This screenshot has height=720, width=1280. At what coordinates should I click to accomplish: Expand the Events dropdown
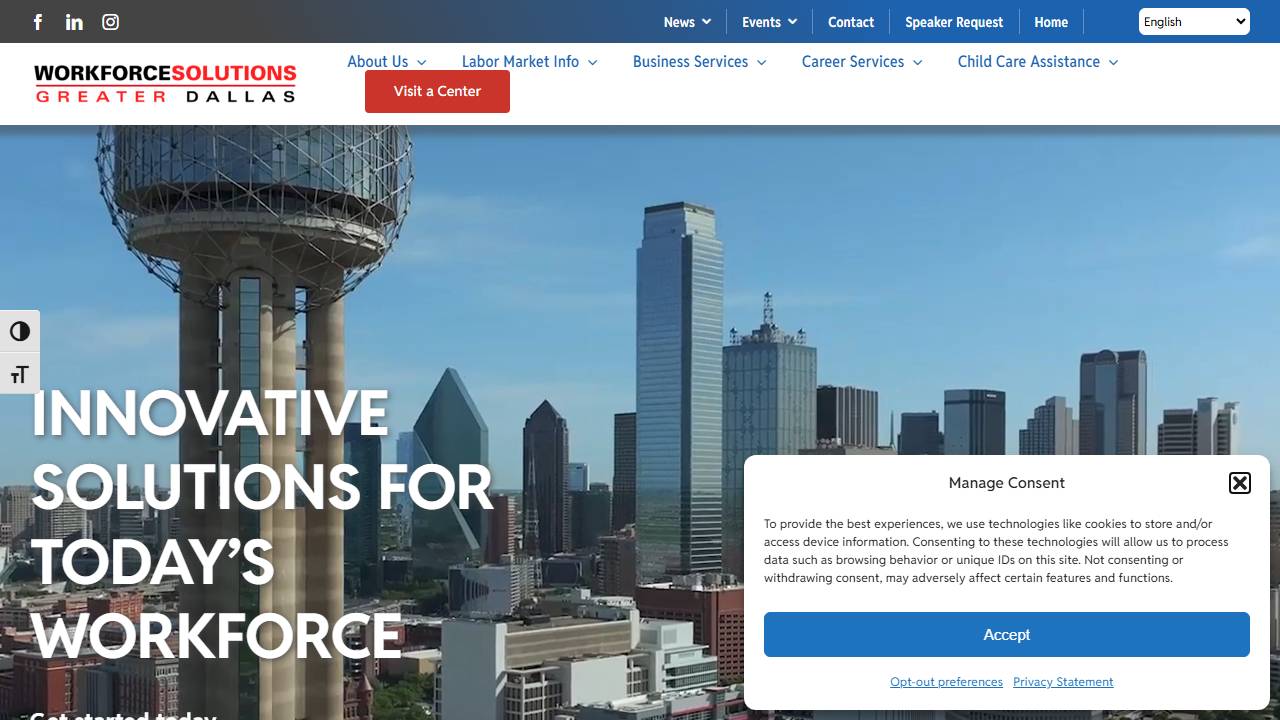[x=768, y=21]
